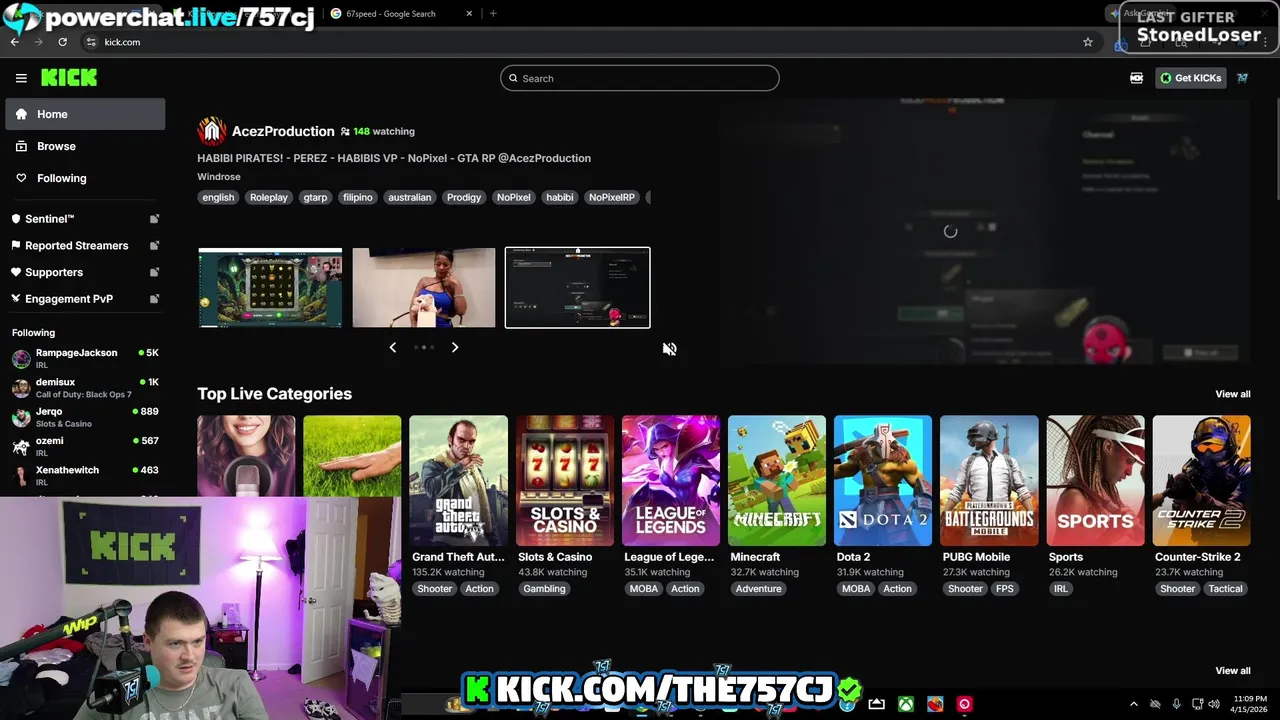Open Xenathewitch followed channel
The image size is (1280, 720).
[85, 475]
